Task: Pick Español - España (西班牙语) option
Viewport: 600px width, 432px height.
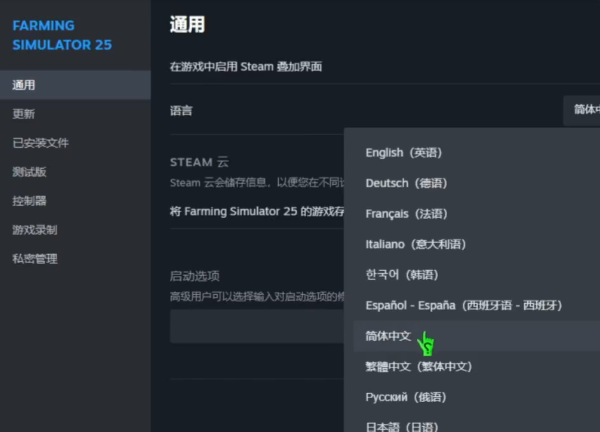Action: 463,305
